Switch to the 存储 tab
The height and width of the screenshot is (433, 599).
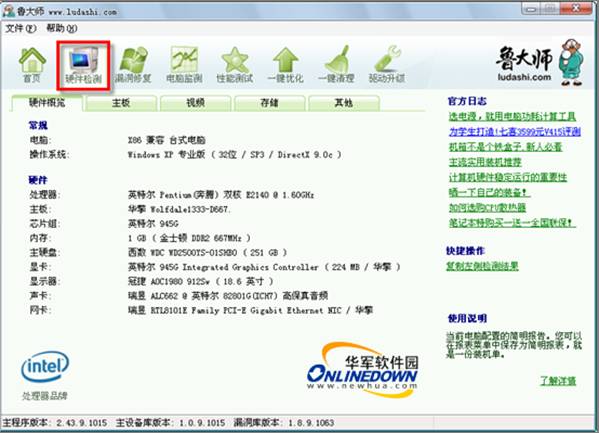pyautogui.click(x=269, y=103)
